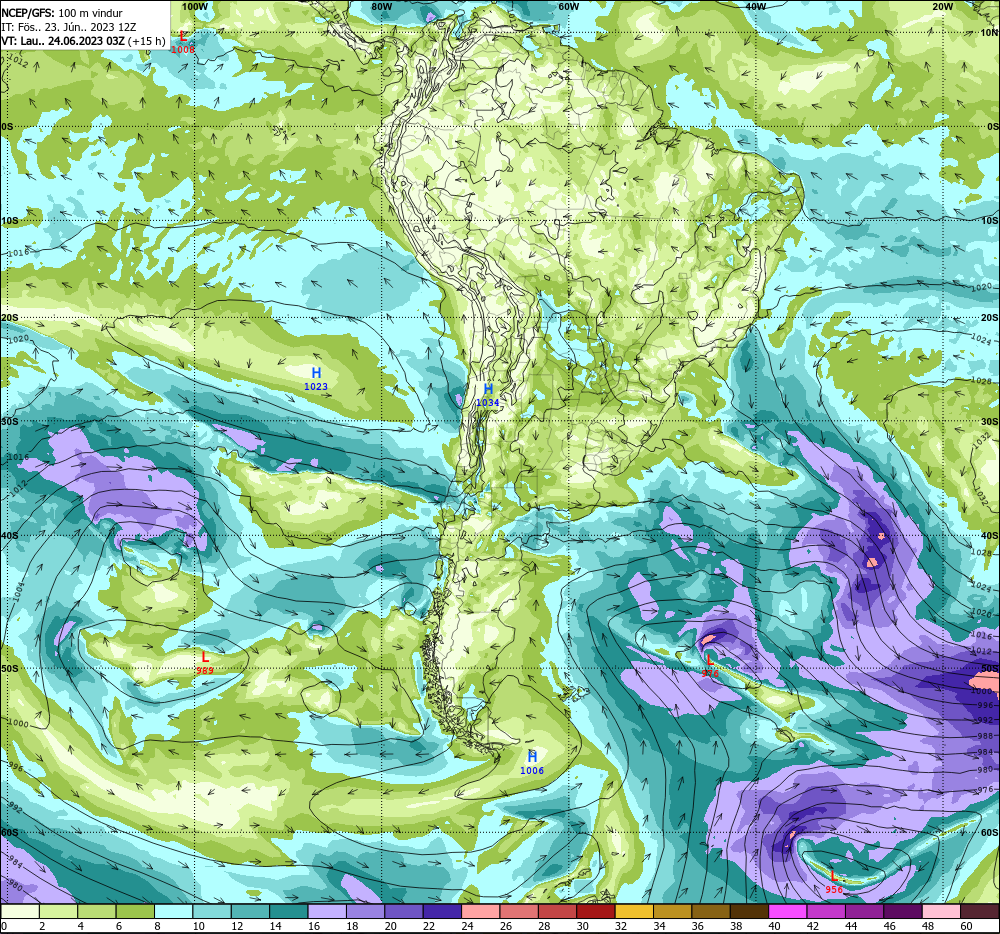Pick the legend swatch between 8 and 10

coord(173,912)
